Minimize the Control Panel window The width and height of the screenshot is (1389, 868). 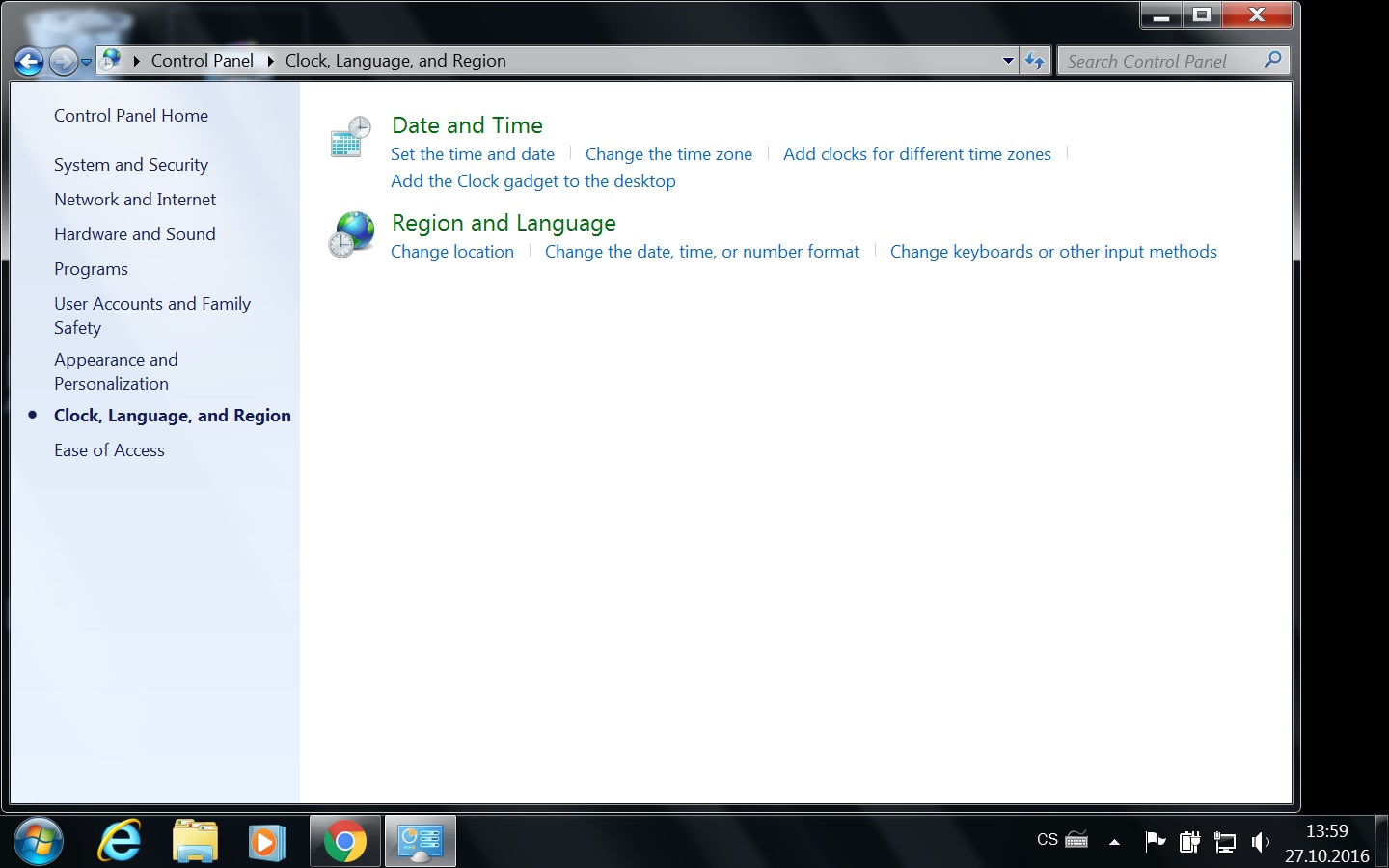pyautogui.click(x=1161, y=15)
